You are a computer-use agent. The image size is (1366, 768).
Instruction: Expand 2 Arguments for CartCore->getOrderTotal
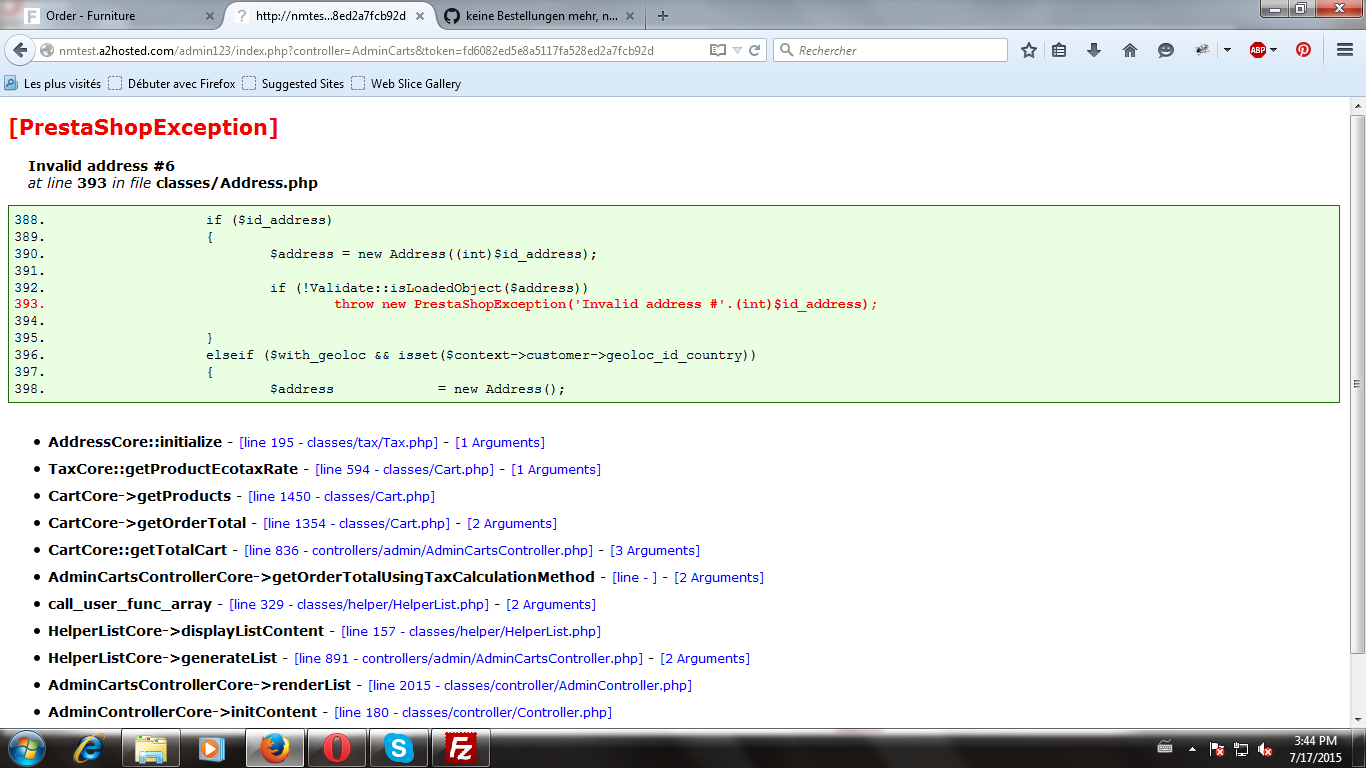point(512,523)
